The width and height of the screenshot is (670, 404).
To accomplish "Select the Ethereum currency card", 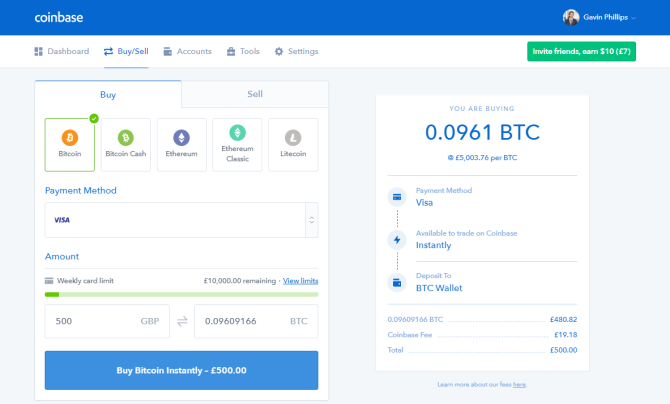I will tap(182, 145).
